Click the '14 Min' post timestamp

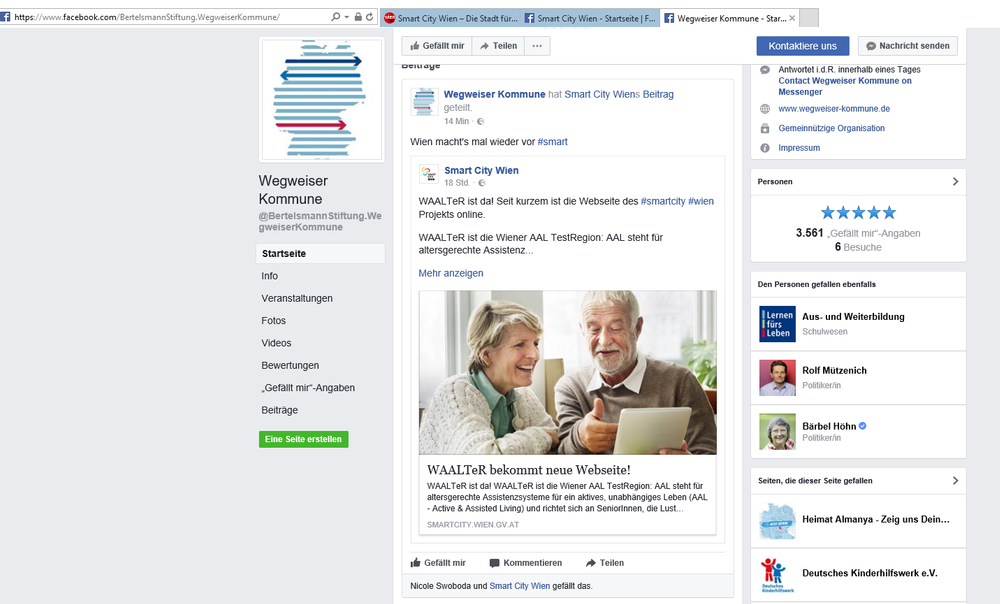(457, 121)
